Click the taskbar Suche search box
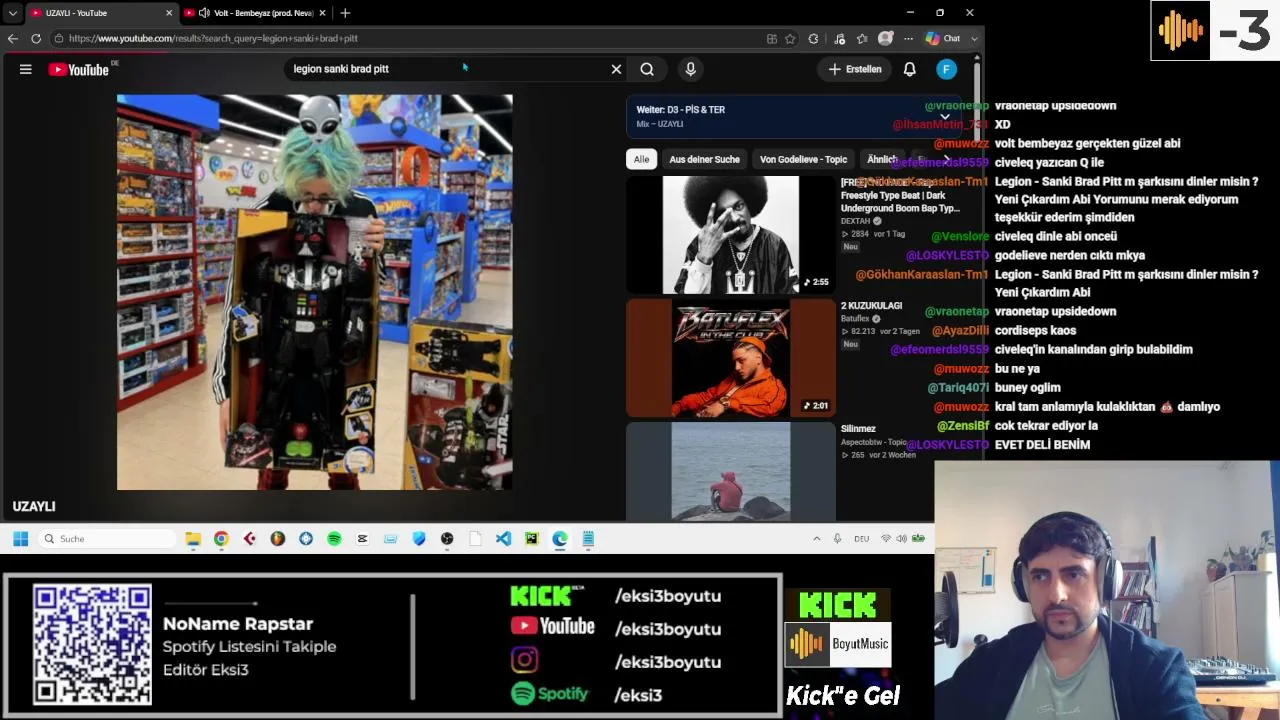 [105, 539]
